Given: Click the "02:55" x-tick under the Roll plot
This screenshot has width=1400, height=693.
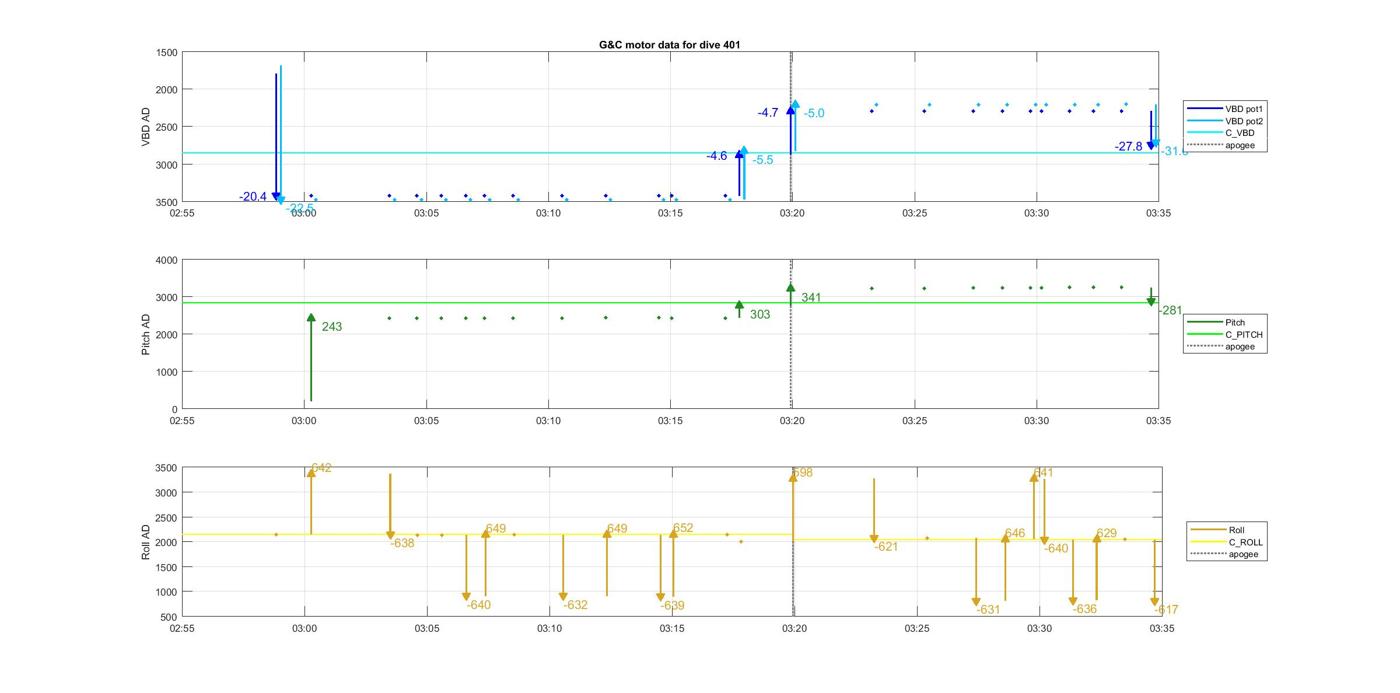Looking at the screenshot, I should [x=182, y=629].
